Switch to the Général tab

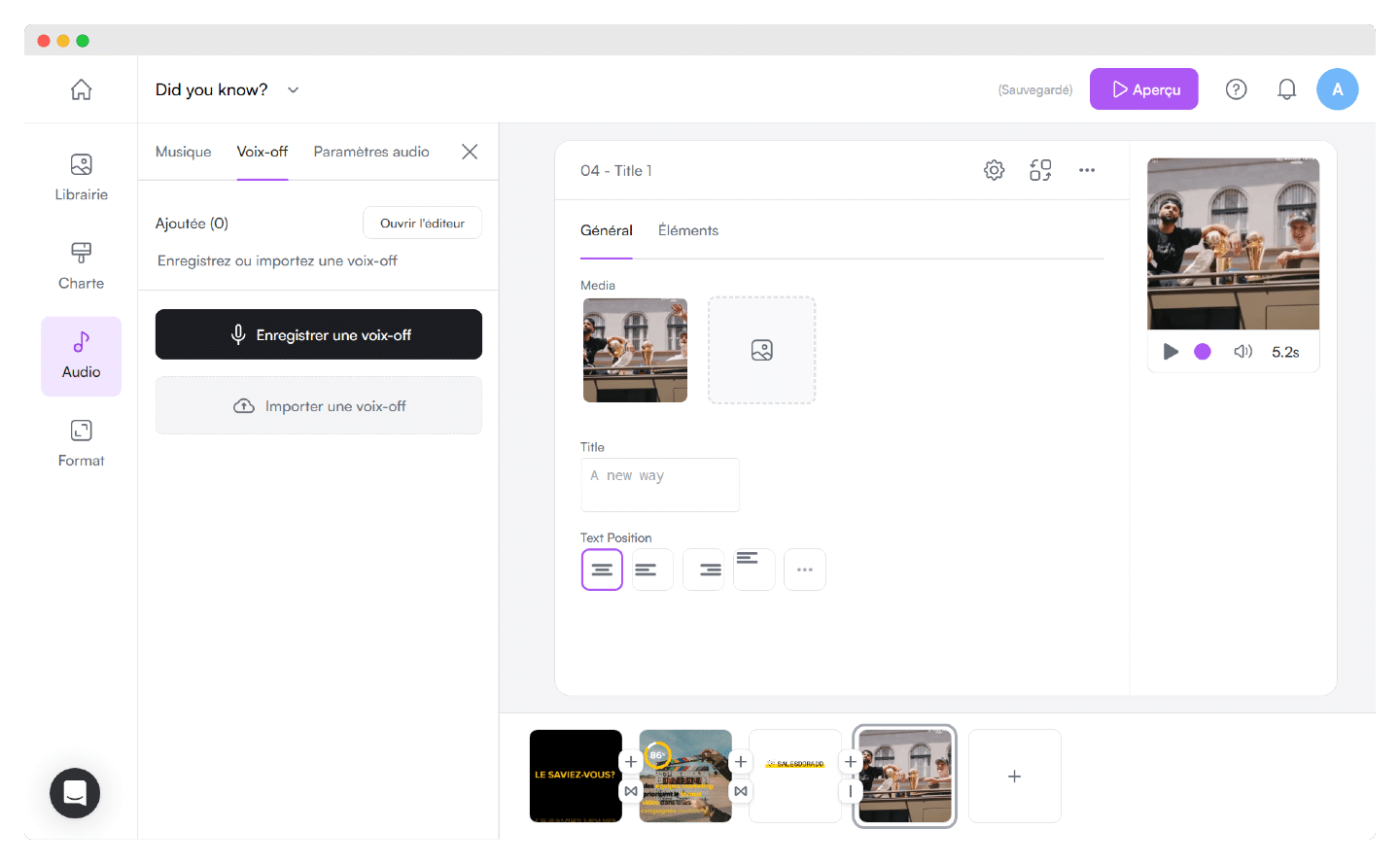pos(607,230)
